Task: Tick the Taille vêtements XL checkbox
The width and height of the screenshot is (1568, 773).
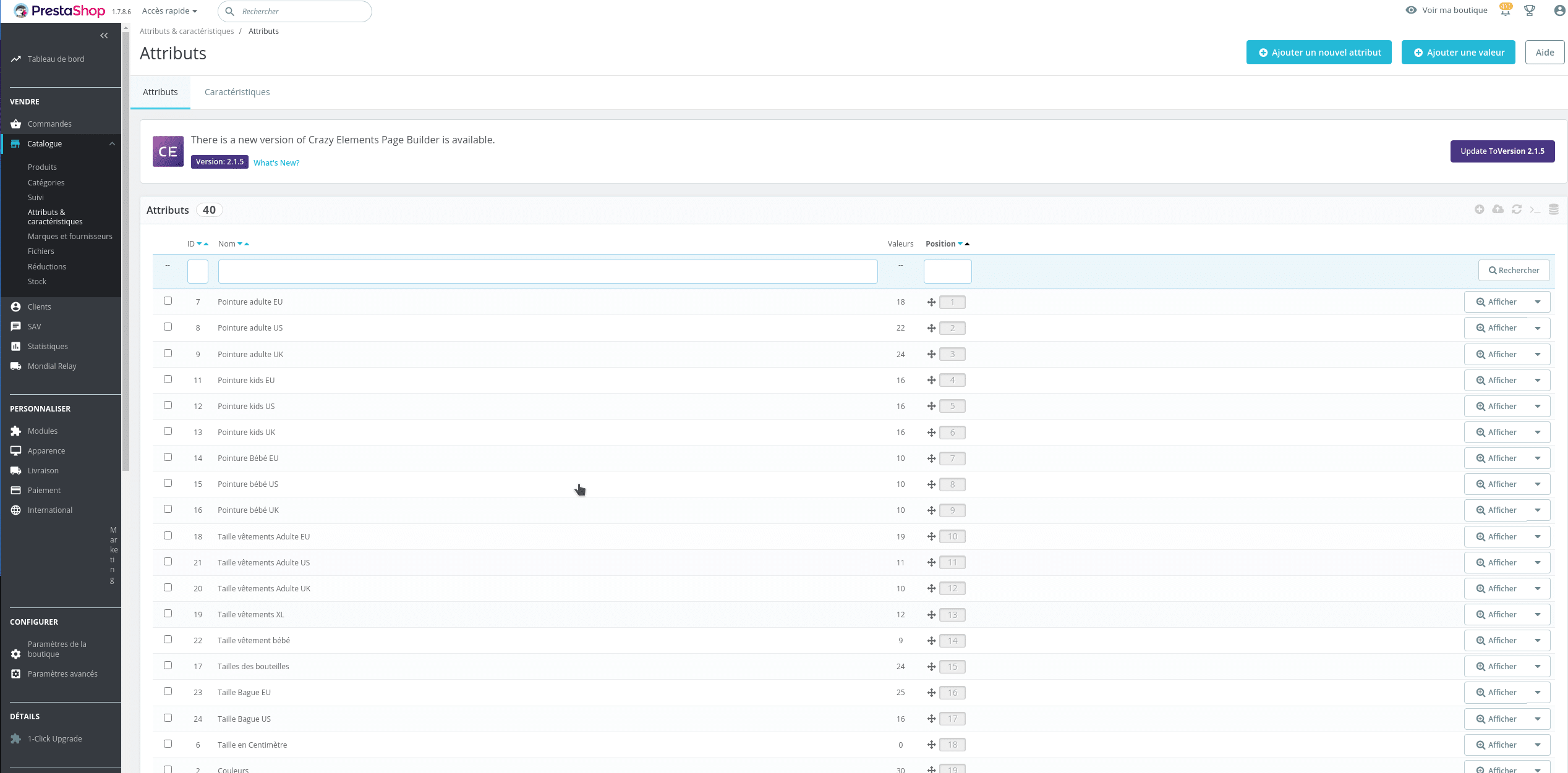Action: point(168,614)
